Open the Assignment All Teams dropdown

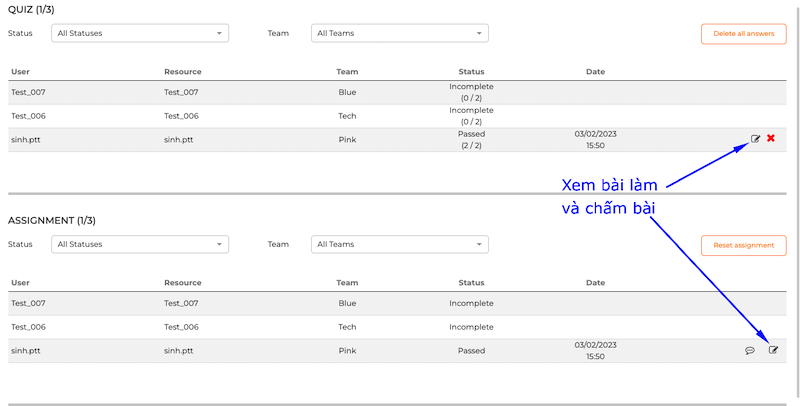399,244
